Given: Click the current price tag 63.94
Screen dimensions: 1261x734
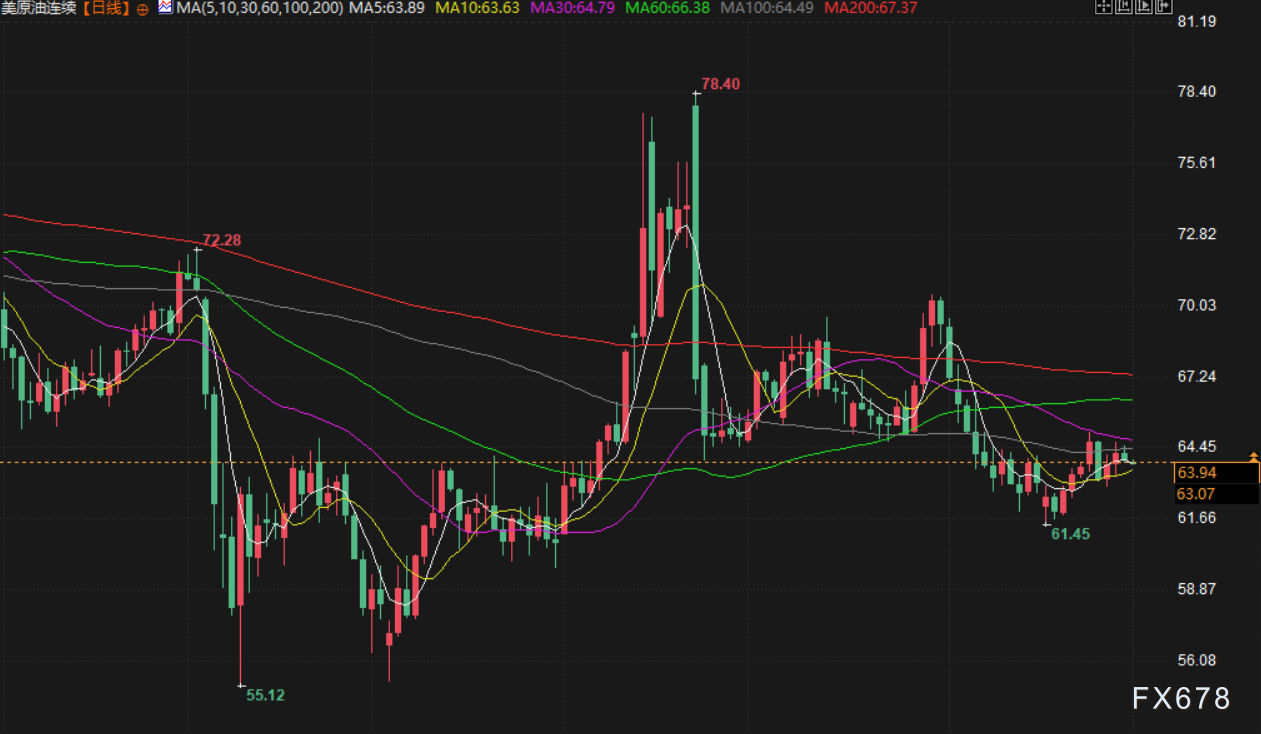Looking at the screenshot, I should pos(1196,473).
